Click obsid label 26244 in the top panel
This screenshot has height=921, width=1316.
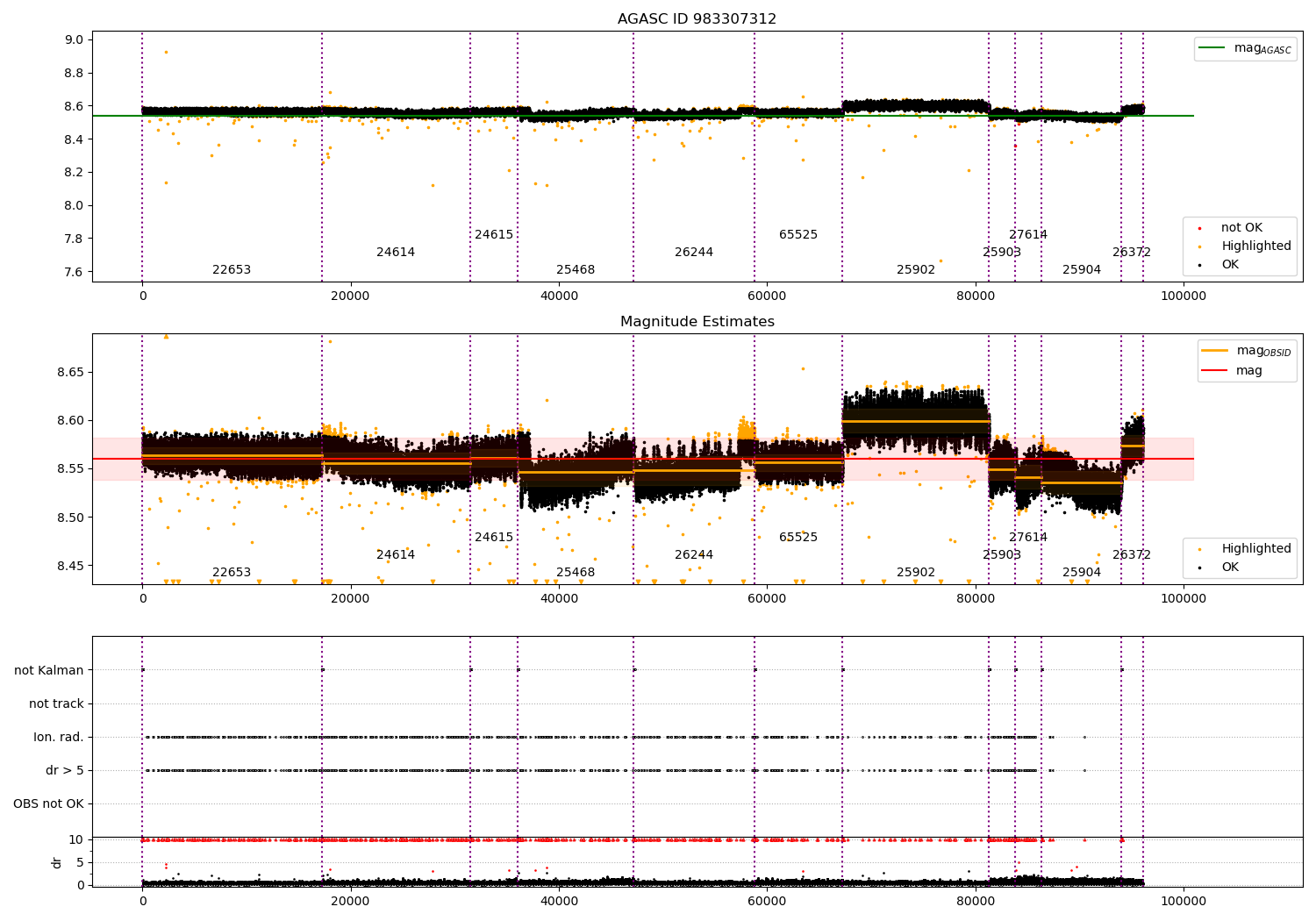pyautogui.click(x=694, y=253)
